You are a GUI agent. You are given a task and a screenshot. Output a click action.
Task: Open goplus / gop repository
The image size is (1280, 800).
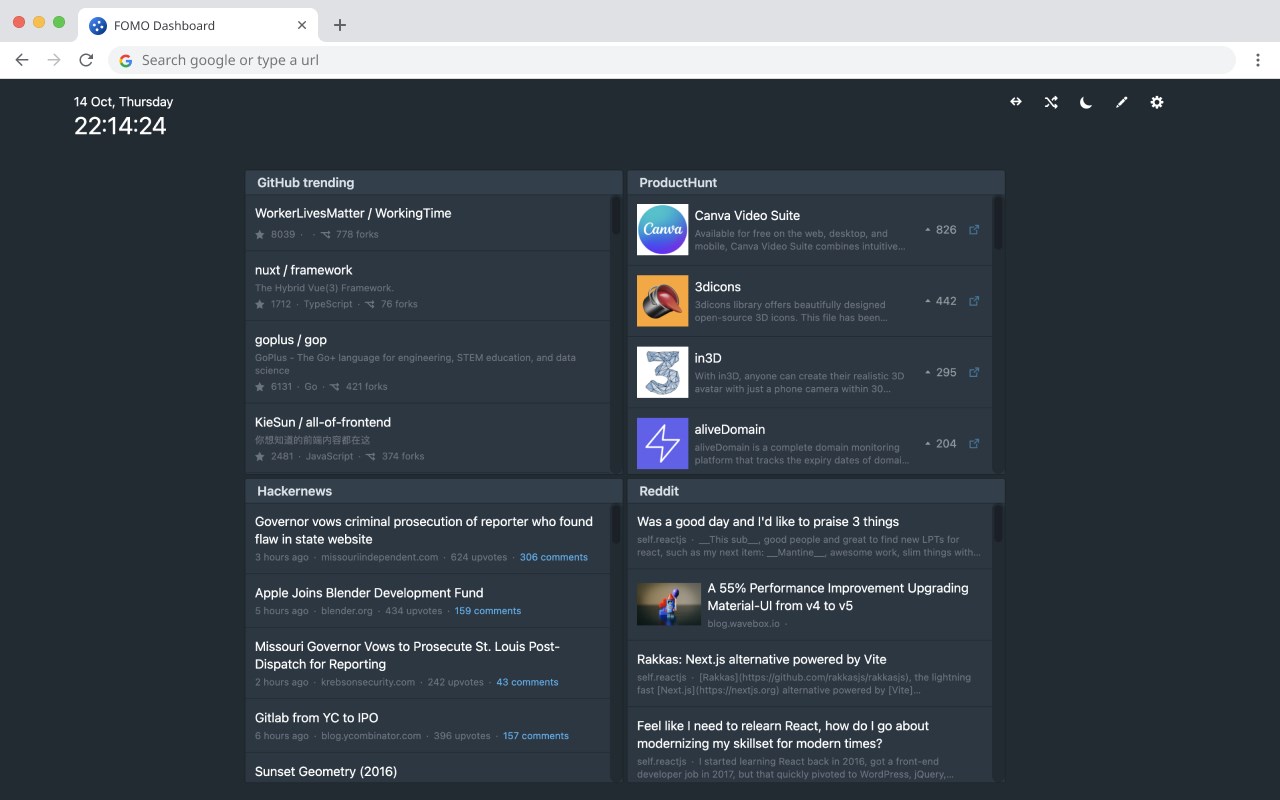(x=291, y=340)
